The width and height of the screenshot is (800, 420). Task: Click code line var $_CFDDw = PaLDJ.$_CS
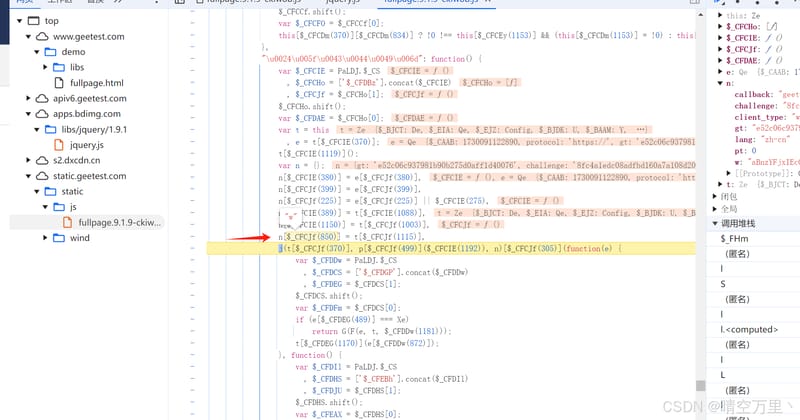(x=346, y=260)
